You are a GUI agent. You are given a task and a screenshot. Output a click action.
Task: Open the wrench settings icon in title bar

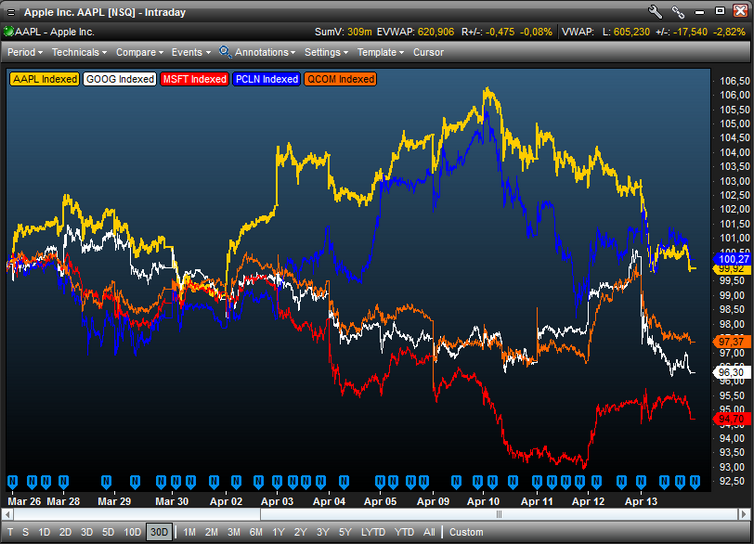point(656,12)
